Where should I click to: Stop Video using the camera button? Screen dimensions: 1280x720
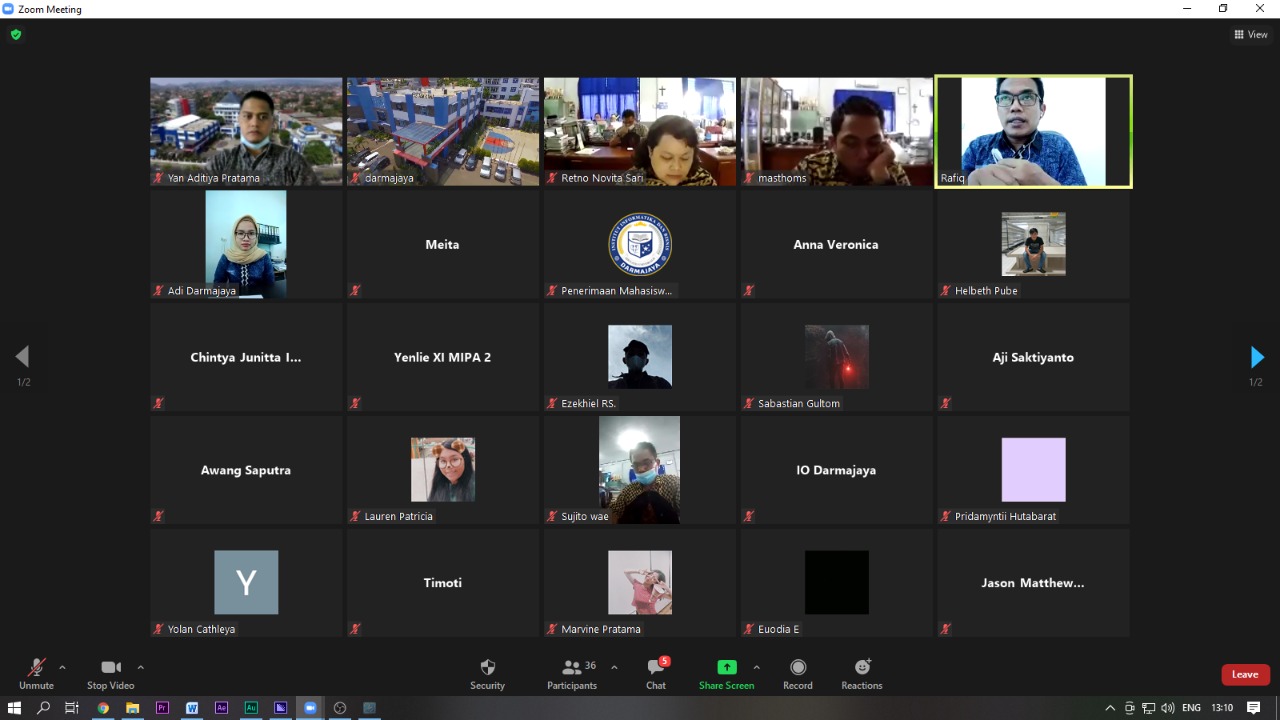110,674
